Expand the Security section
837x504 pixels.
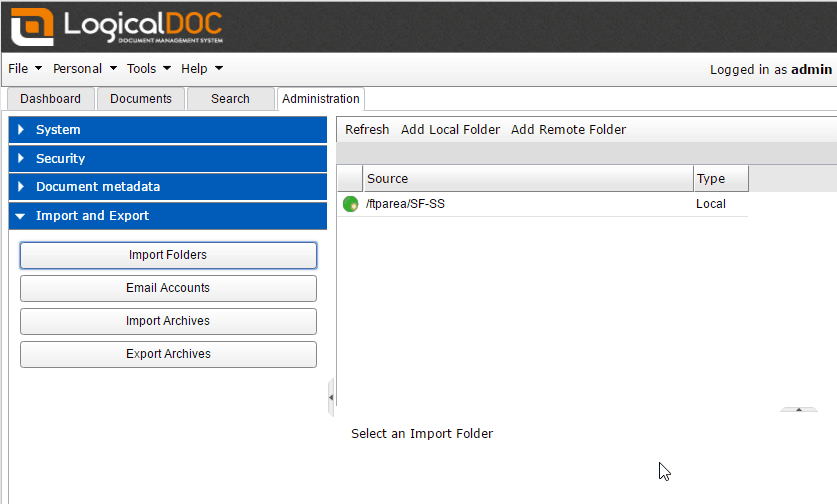[168, 159]
